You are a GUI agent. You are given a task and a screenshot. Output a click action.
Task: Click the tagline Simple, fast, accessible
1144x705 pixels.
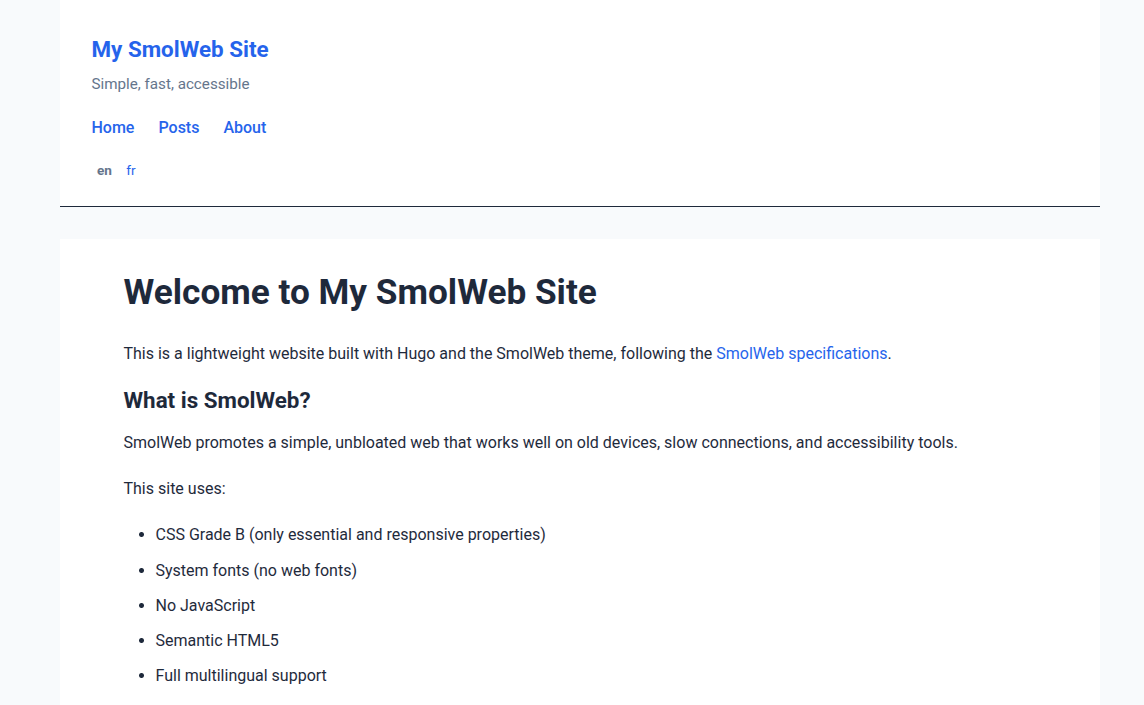click(170, 84)
